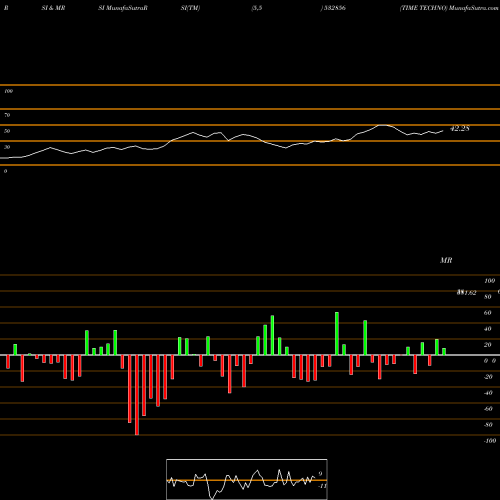Screen dimensions: 500x500
Task: Open the mini oscillator thumbnail chart at bottom
Action: (x=247, y=479)
